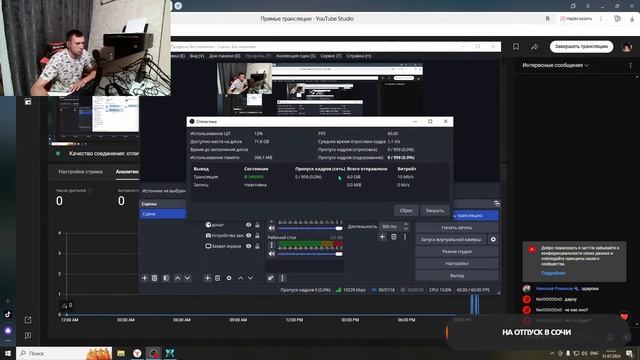Open transition properties three-dot menu
Image resolution: width=640 pixels, height=360 pixels.
click(x=404, y=237)
